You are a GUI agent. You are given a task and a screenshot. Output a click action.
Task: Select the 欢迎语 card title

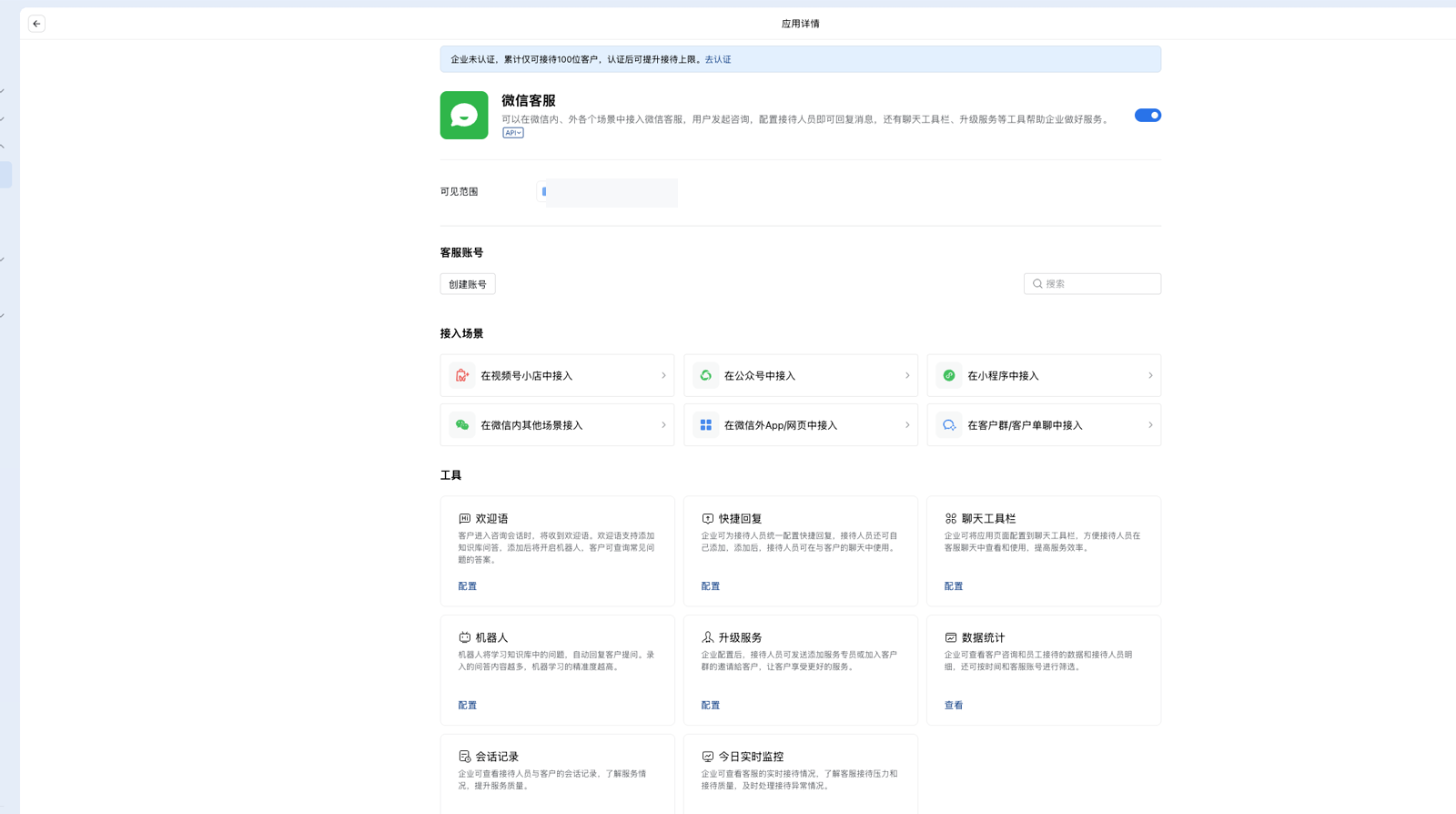point(492,519)
